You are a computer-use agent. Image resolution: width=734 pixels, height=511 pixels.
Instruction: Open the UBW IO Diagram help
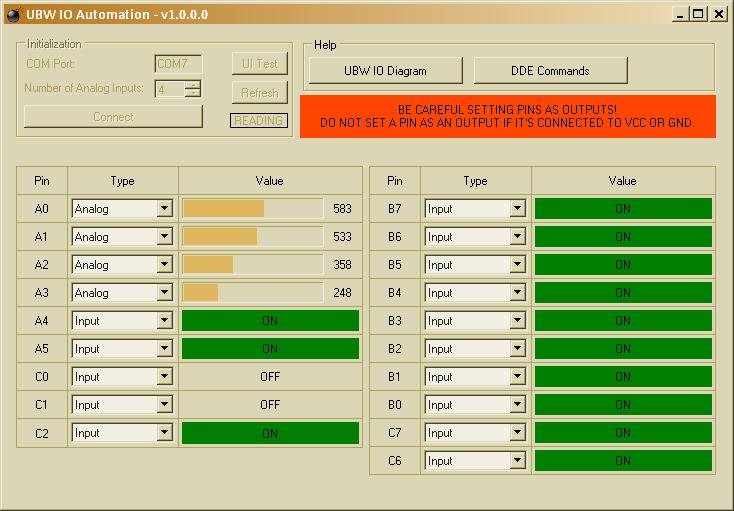point(385,71)
